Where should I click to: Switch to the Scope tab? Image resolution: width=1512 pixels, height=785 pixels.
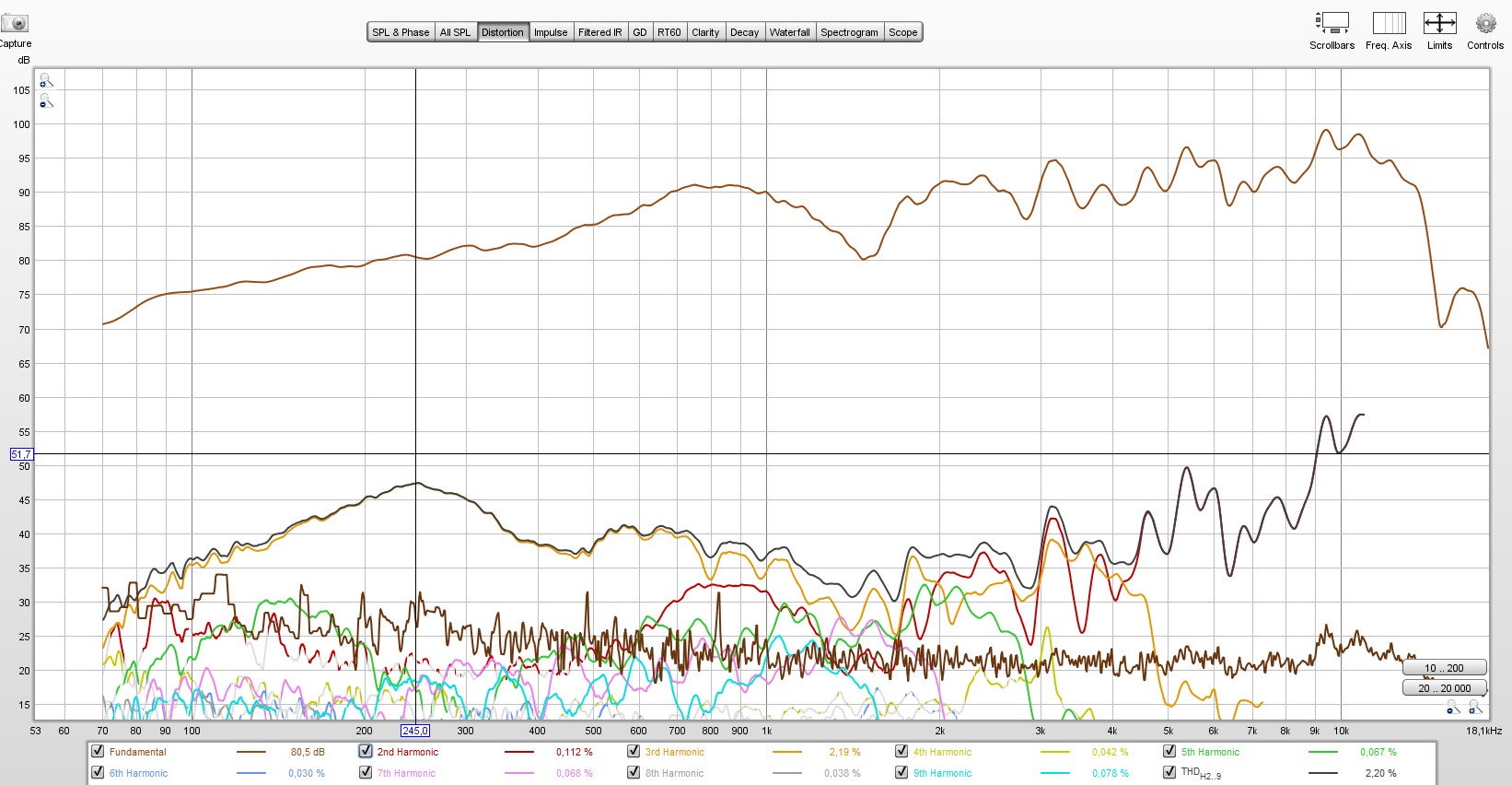(x=903, y=32)
